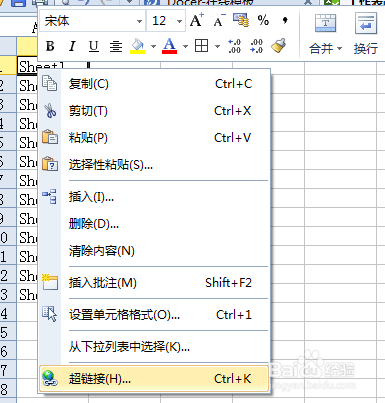The image size is (385, 403).
Task: Decrease decimal places icon
Action: point(256,46)
